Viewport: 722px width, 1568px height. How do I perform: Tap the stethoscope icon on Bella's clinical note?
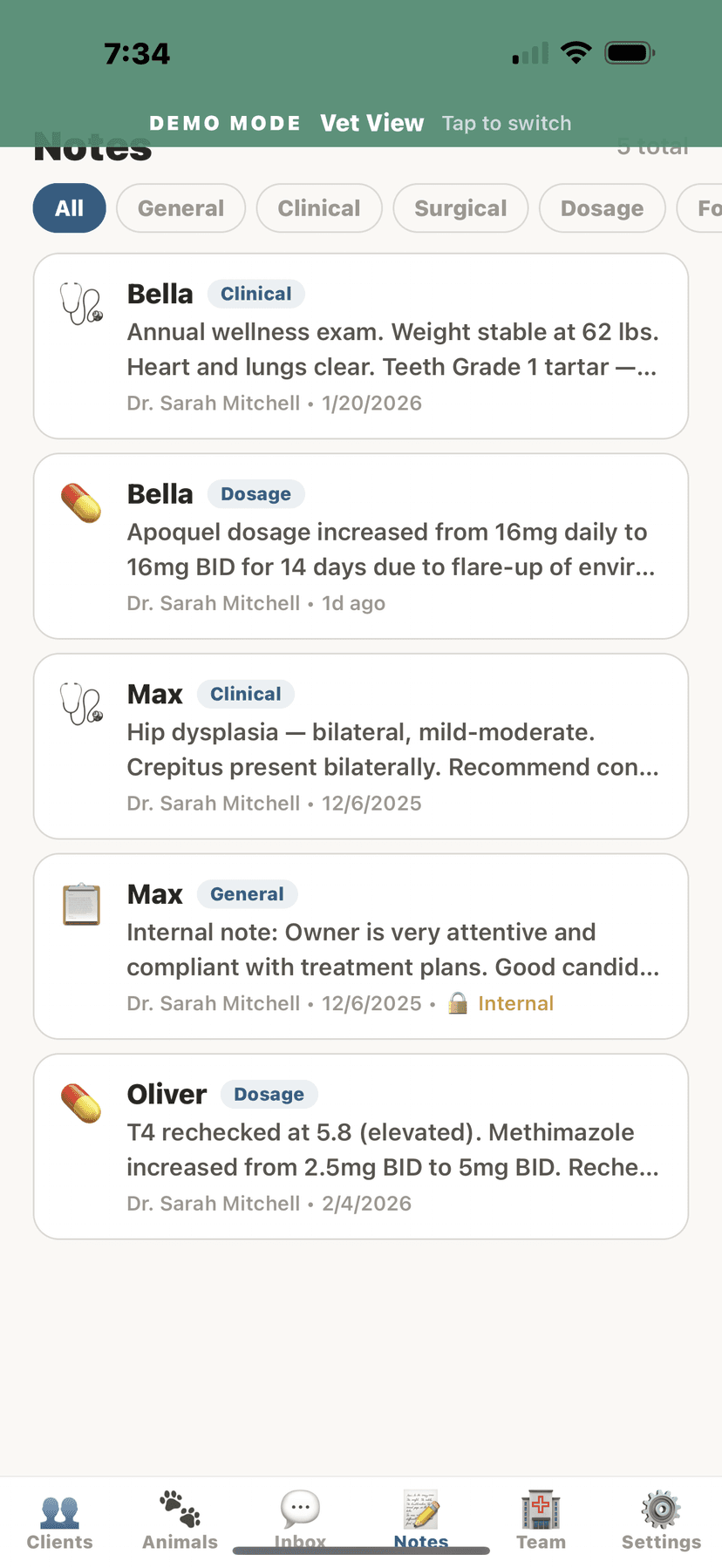click(x=81, y=303)
